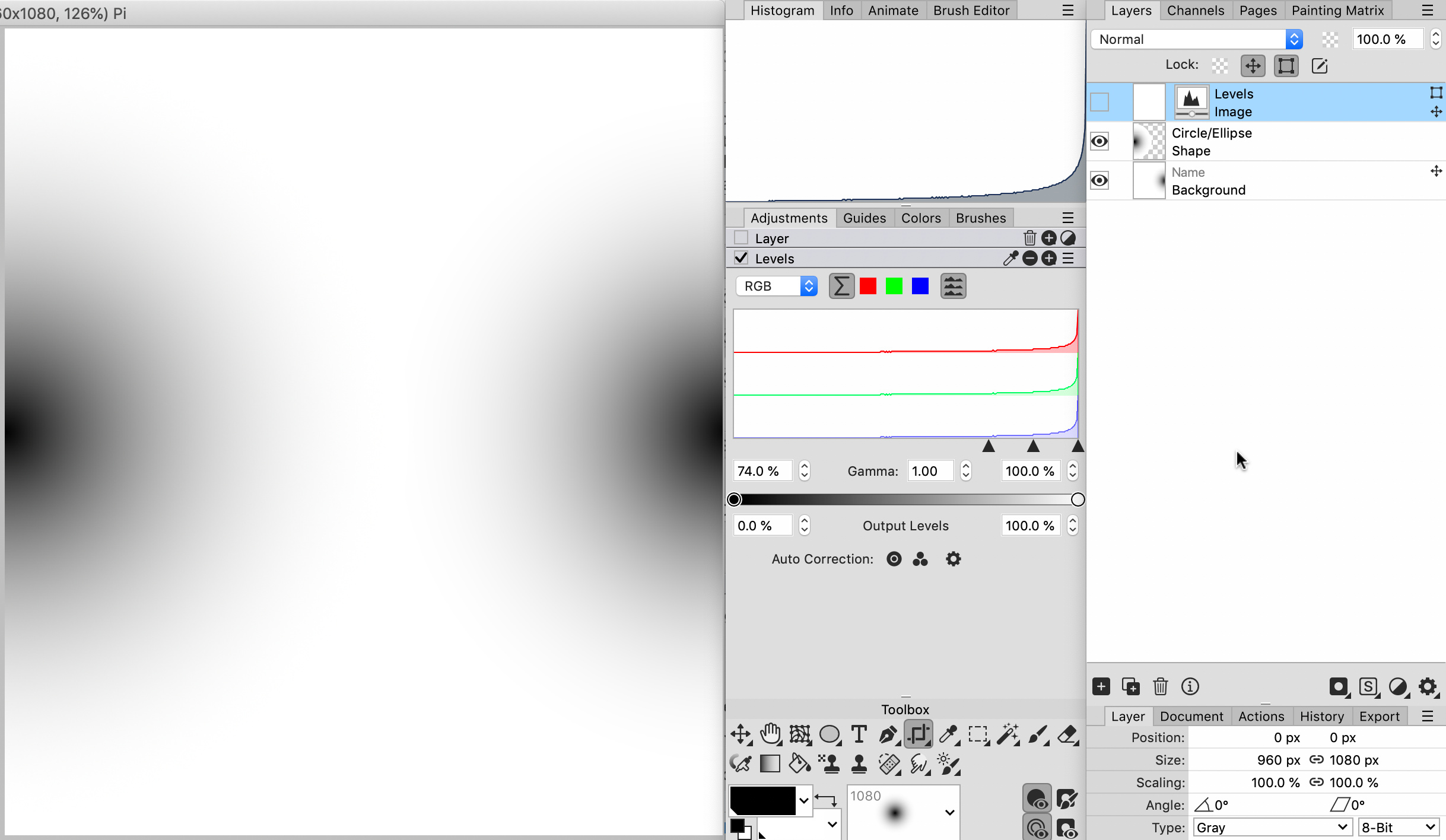Select the Stamp tool in Toolbox
This screenshot has width=1446, height=840.
[859, 763]
